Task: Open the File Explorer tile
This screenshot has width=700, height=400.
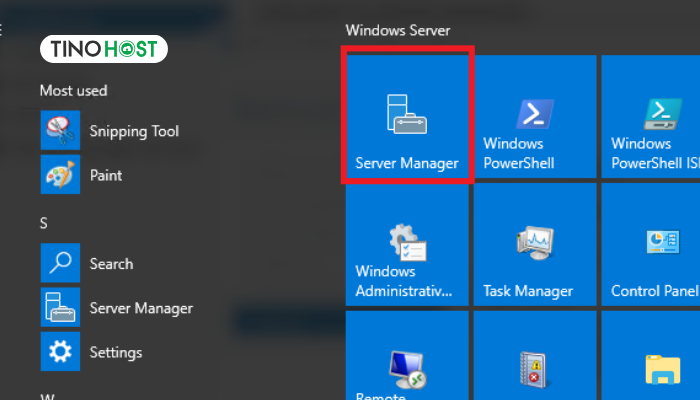Action: (651, 356)
